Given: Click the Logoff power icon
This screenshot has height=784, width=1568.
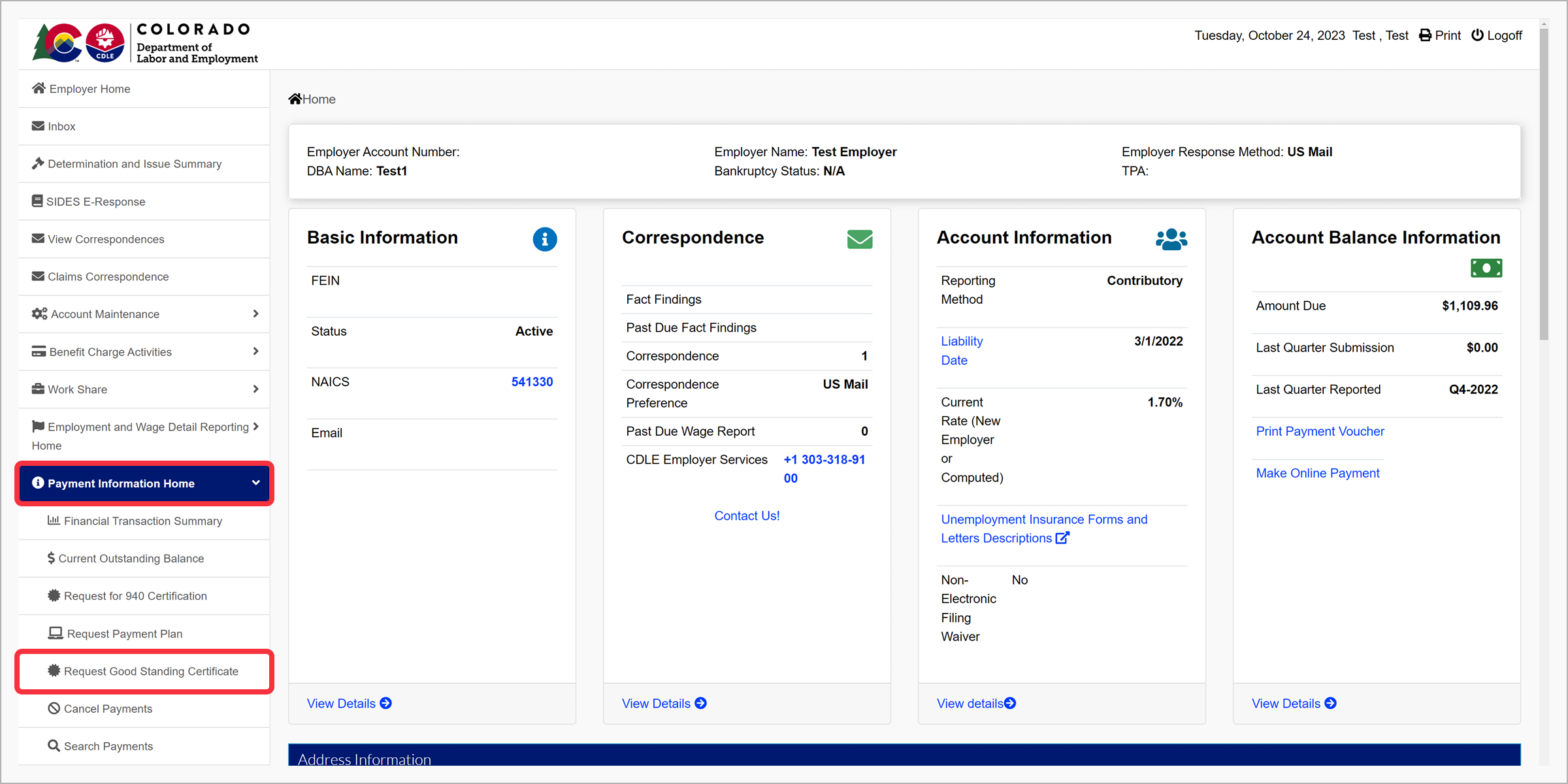Looking at the screenshot, I should (1477, 35).
